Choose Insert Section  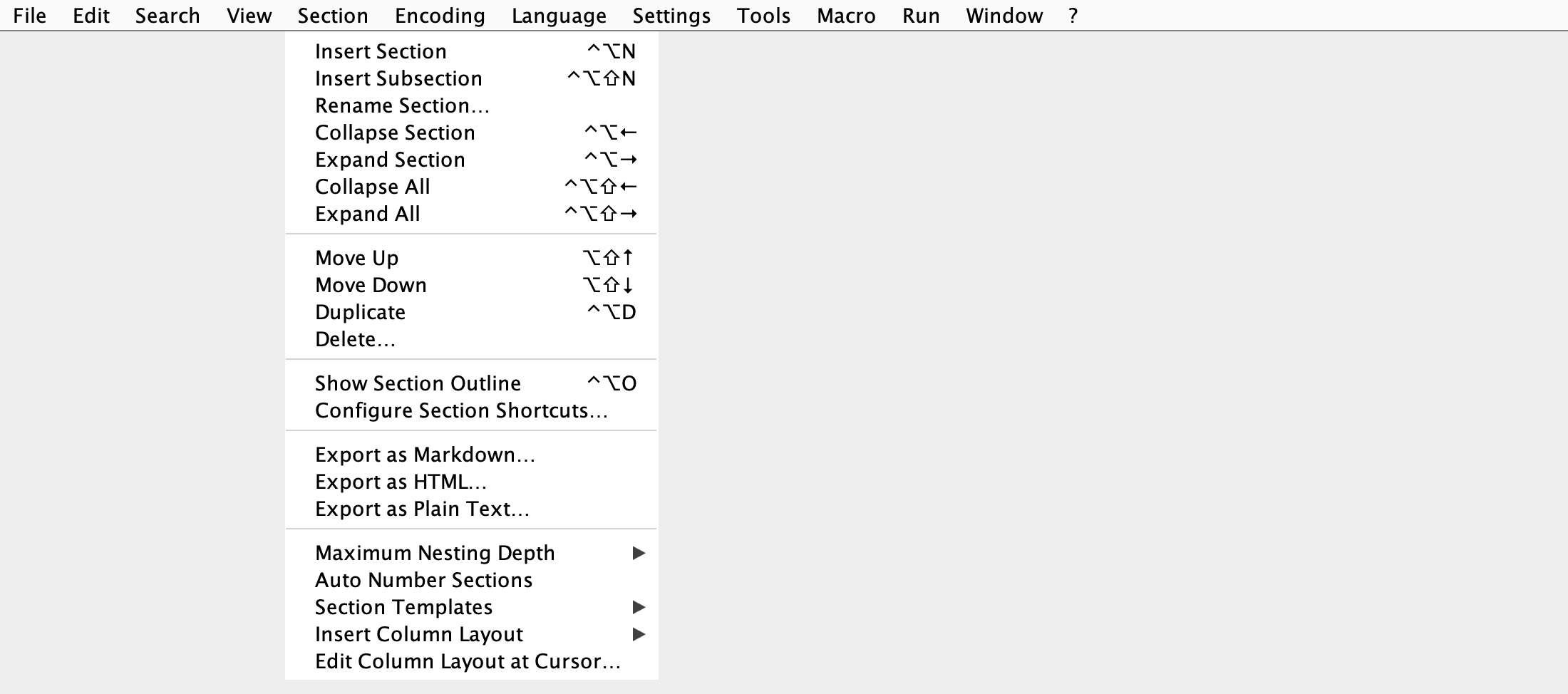pos(471,51)
